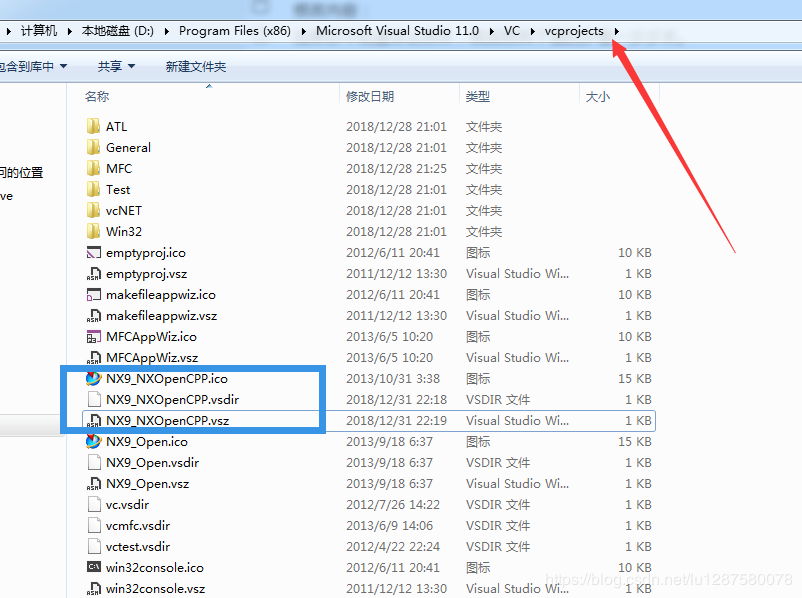Click the vcNET folder icon
Image resolution: width=802 pixels, height=598 pixels.
coord(94,210)
